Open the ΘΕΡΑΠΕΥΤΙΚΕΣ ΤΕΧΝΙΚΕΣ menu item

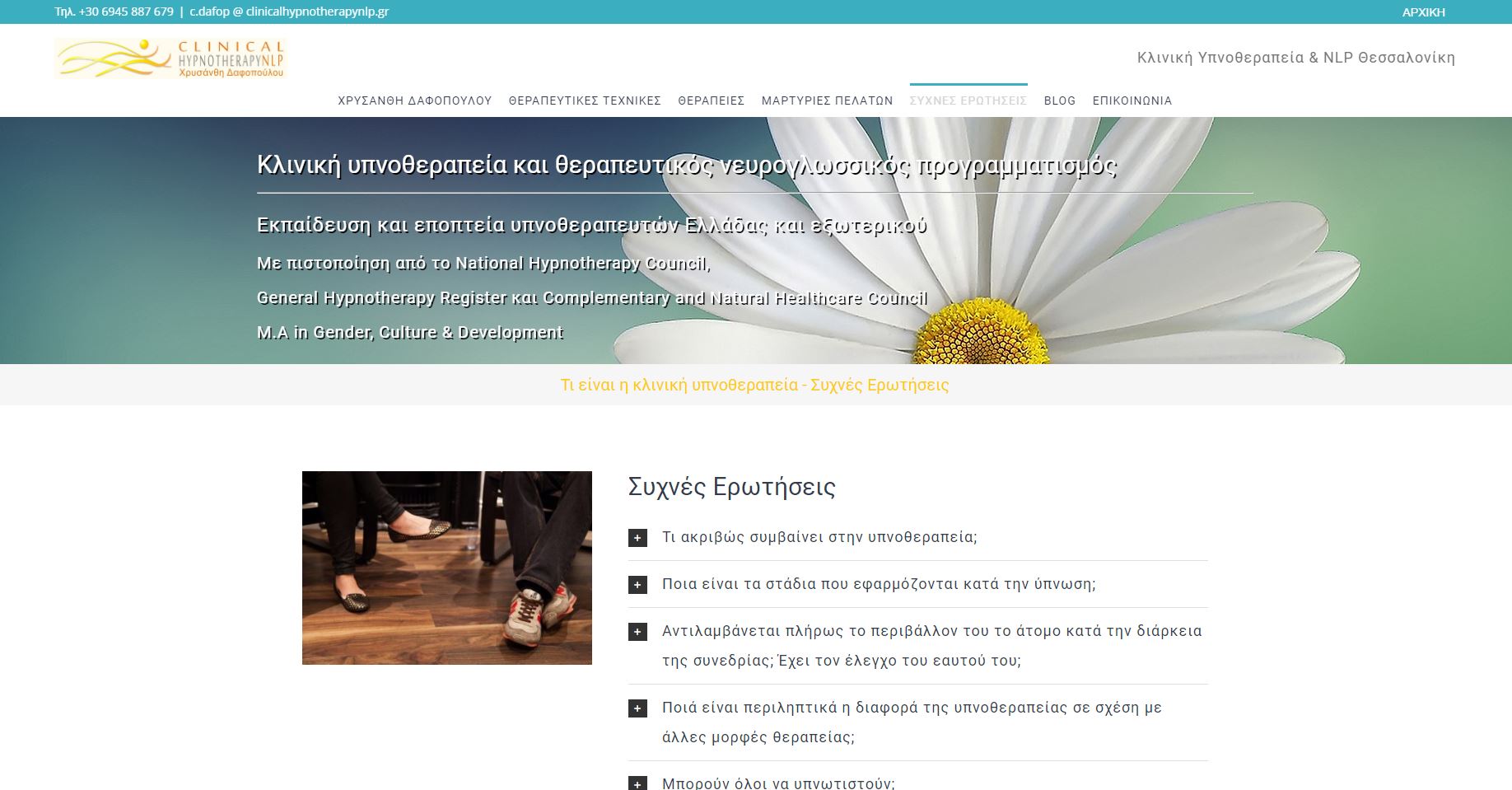click(x=585, y=101)
